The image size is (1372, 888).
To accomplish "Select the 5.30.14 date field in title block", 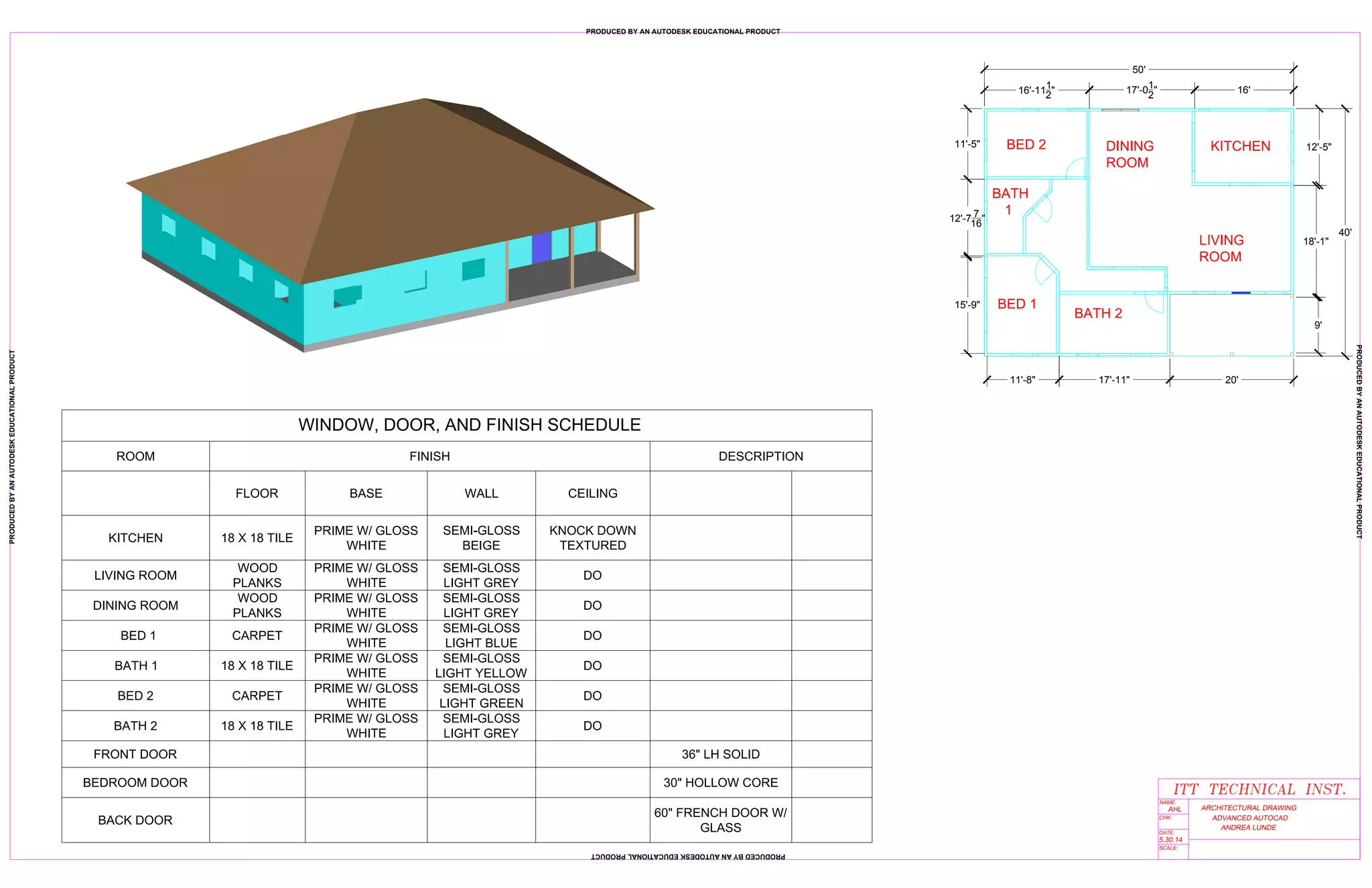I will (x=1170, y=840).
